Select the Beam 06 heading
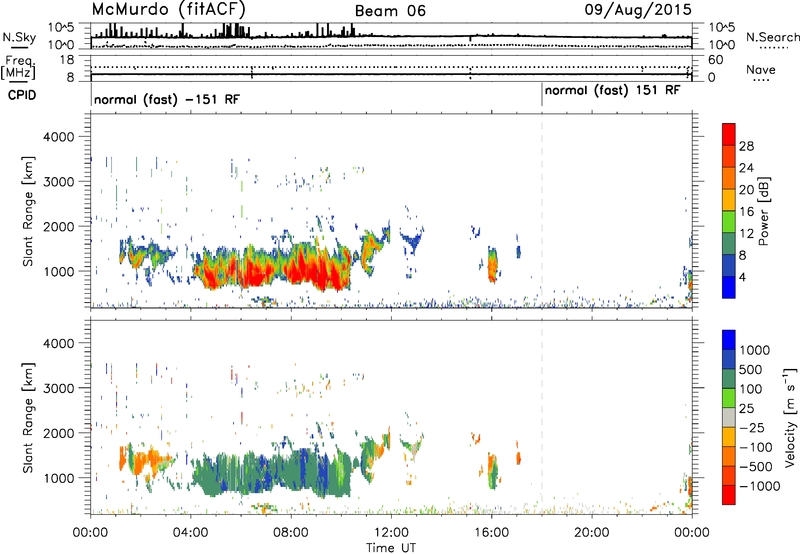This screenshot has height=554, width=800. 390,11
